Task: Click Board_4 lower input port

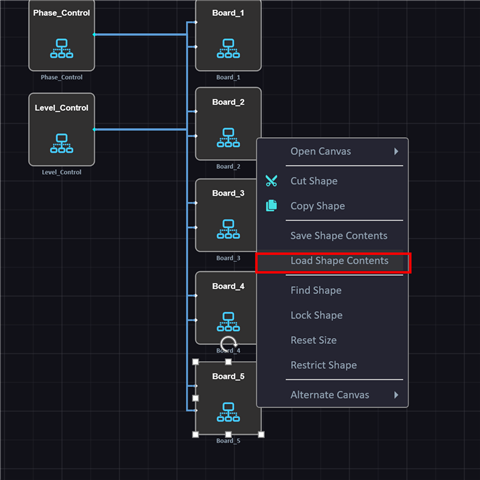Action: tap(196, 320)
